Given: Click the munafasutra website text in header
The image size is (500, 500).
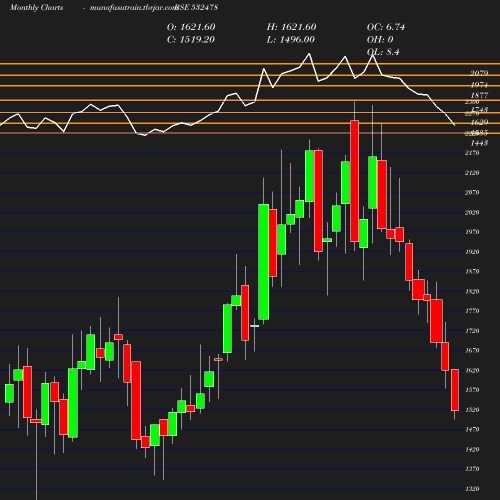Looking at the screenshot, I should (x=133, y=7).
